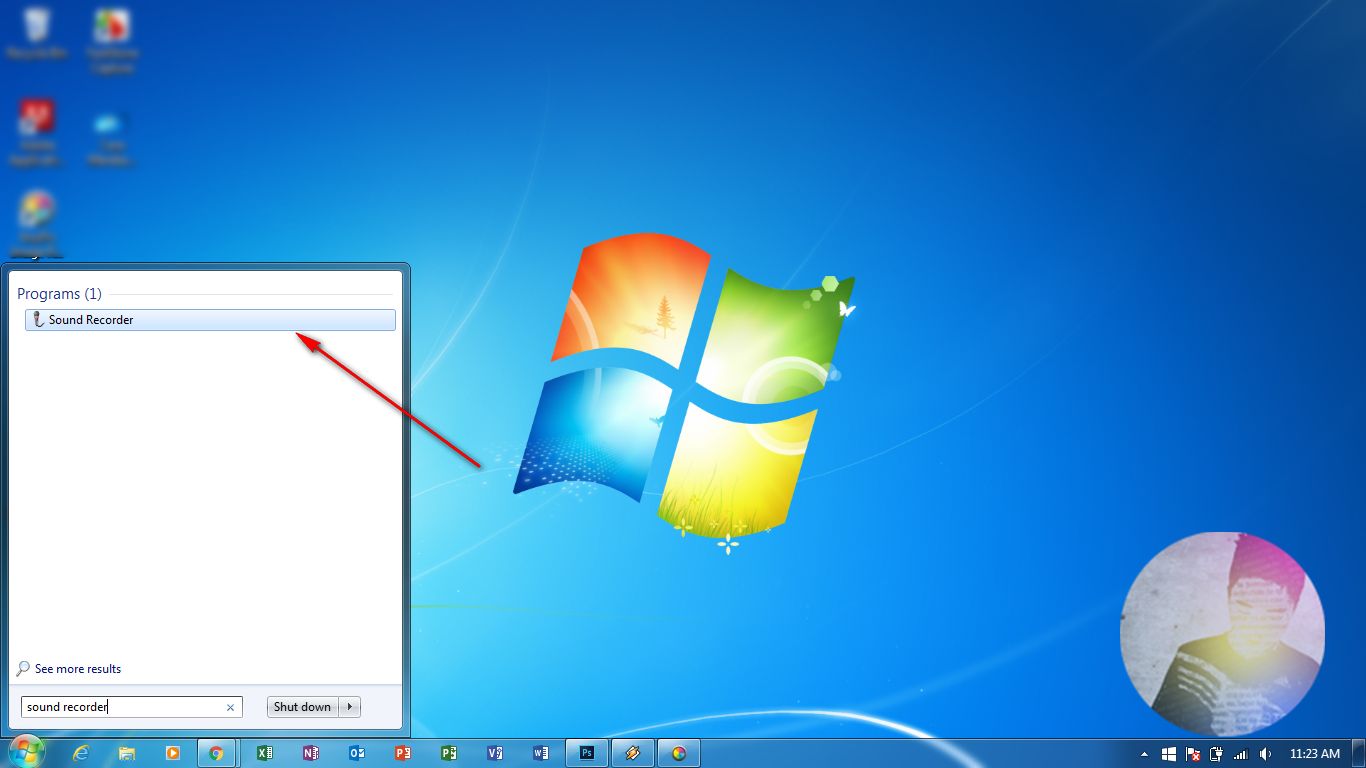Viewport: 1366px width, 768px height.
Task: Launch PowerPoint from the taskbar
Action: point(402,753)
